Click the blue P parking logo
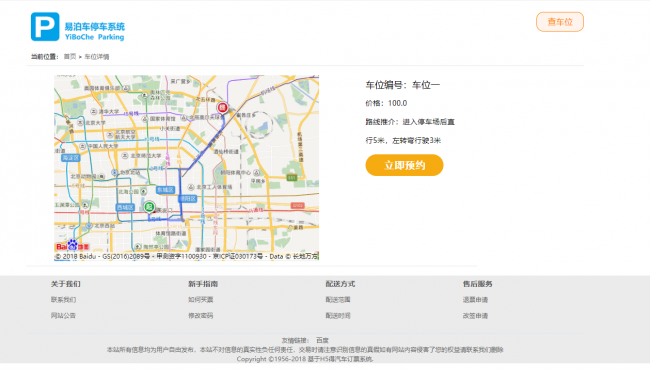This screenshot has height=370, width=650. 45,27
